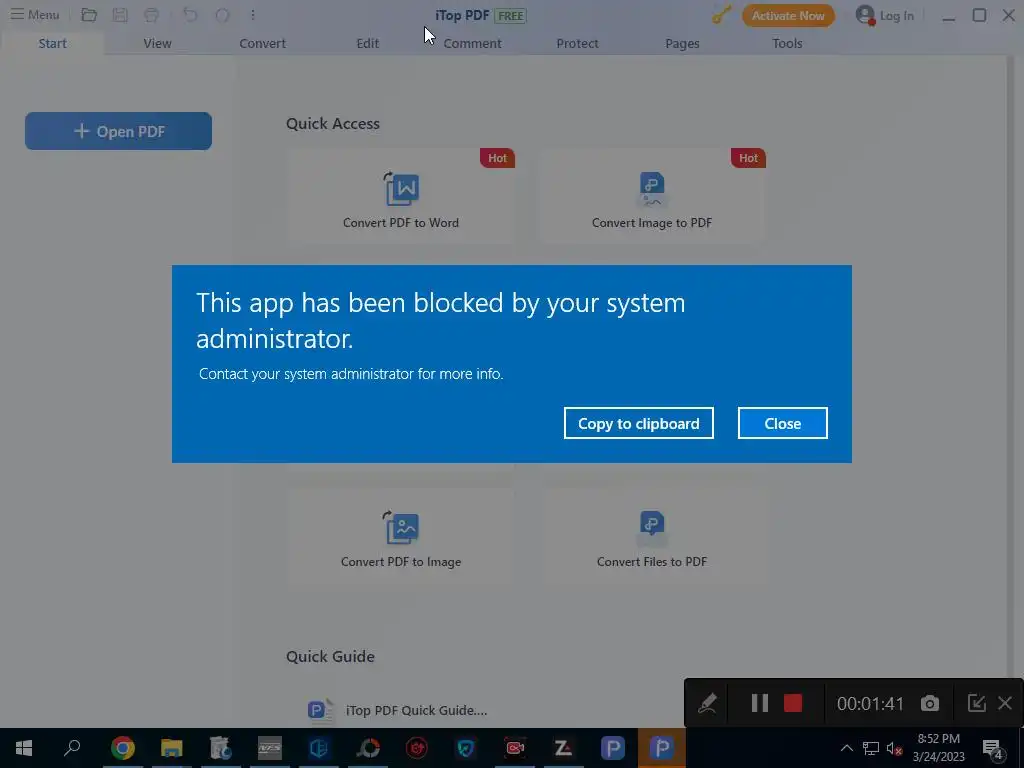Close the blocked app dialog

pos(782,423)
